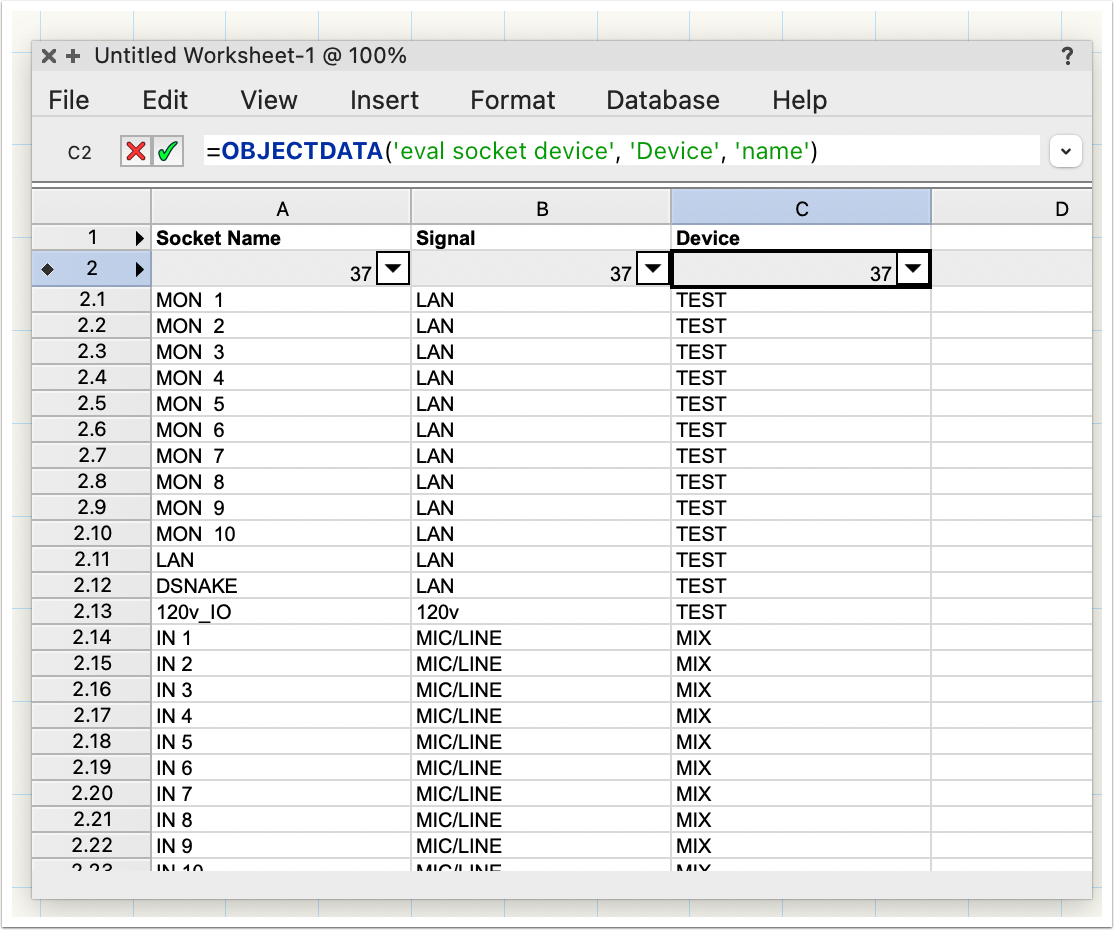Viewport: 1114px width, 930px height.
Task: Open the Database menu
Action: tap(662, 100)
